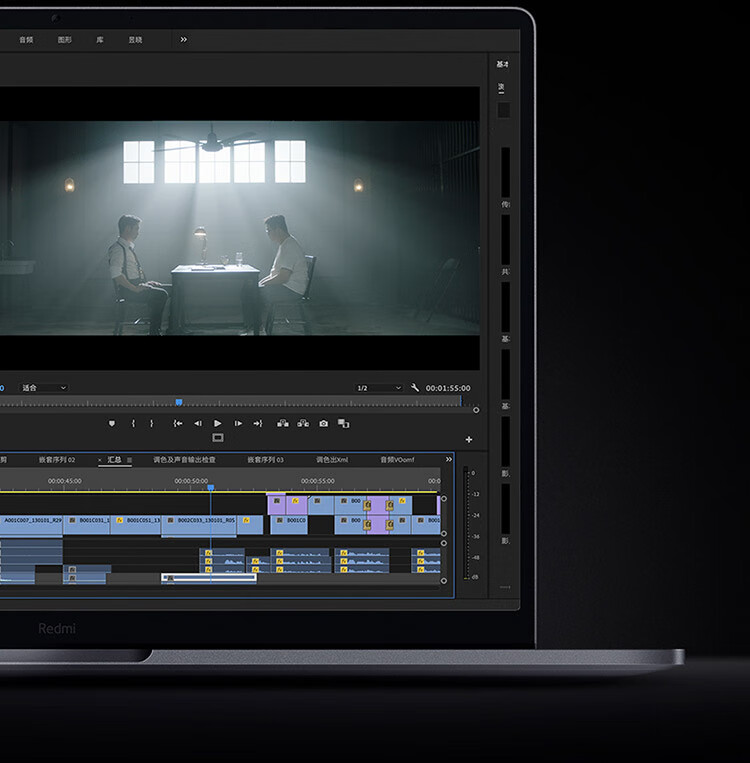Screen dimensions: 750x763
Task: Step back one frame
Action: 198,423
